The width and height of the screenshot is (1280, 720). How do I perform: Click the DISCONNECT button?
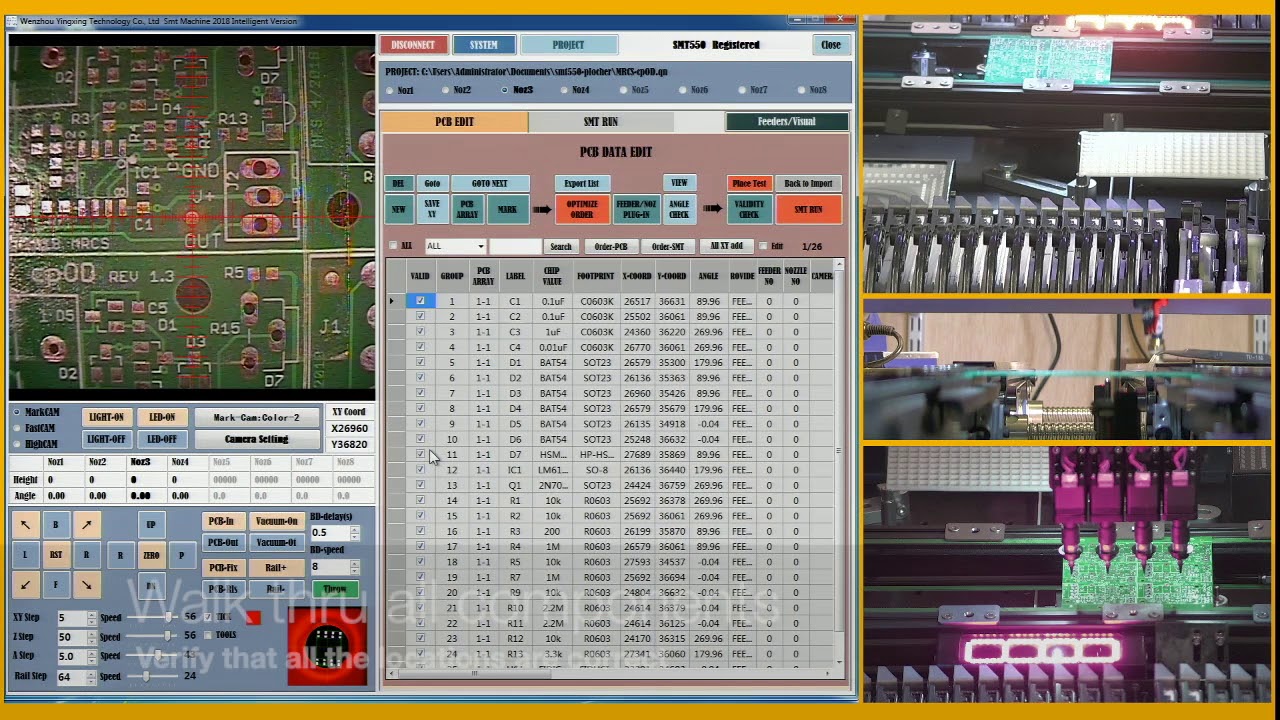click(413, 45)
